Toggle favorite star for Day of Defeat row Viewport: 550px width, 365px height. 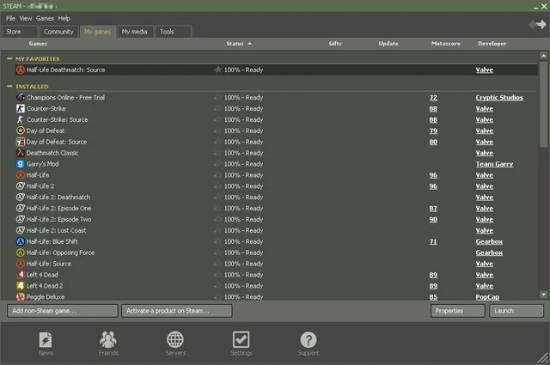coord(217,131)
